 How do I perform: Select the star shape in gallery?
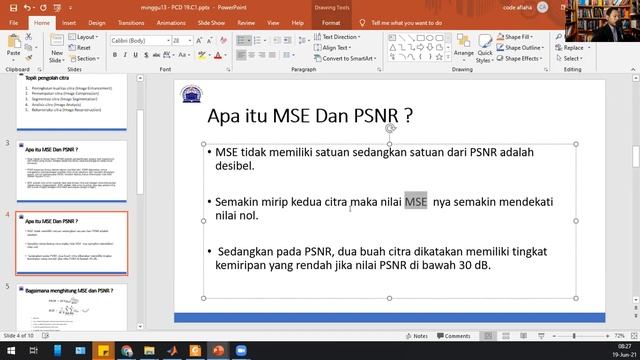tap(439, 57)
